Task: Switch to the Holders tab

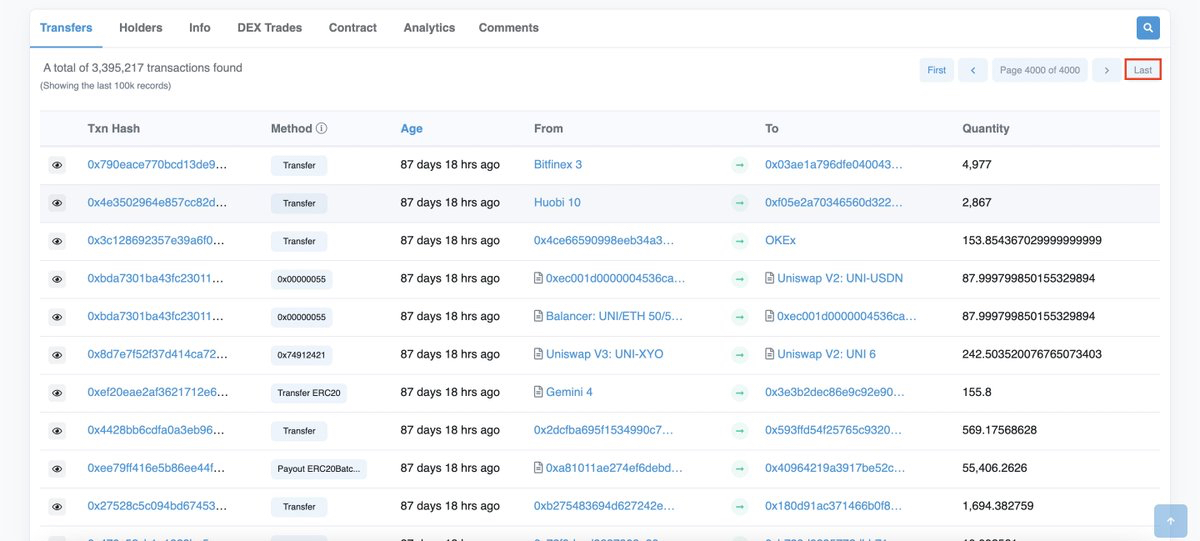Action: tap(141, 28)
